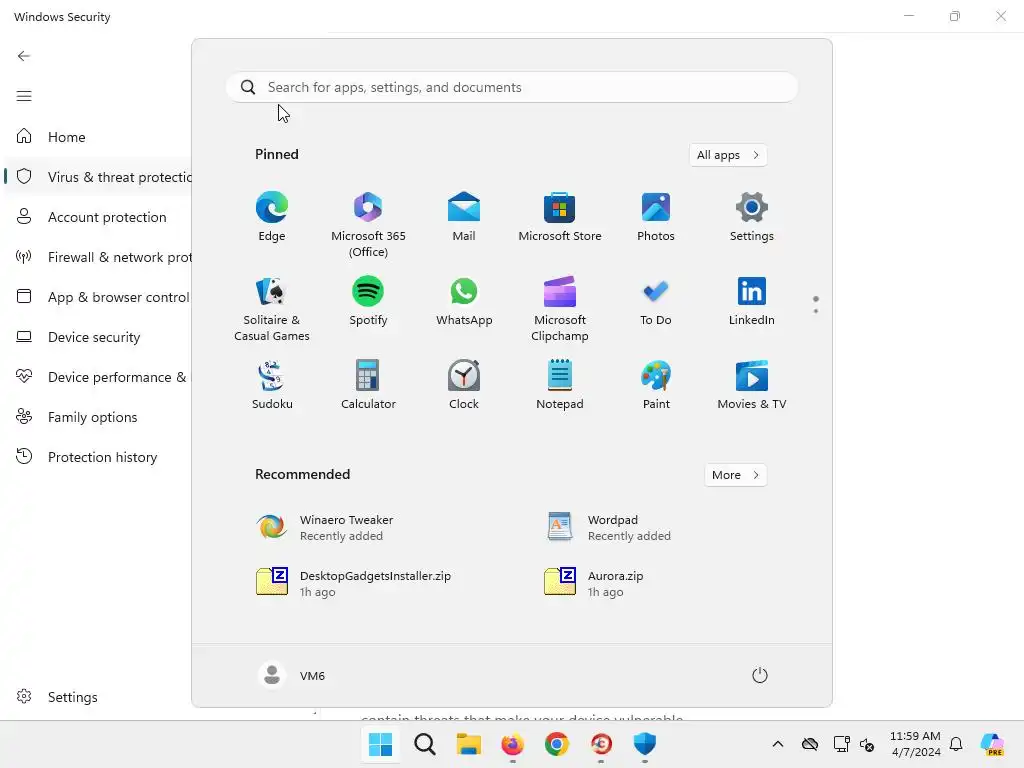Launch Notepad
This screenshot has height=768, width=1024.
560,385
